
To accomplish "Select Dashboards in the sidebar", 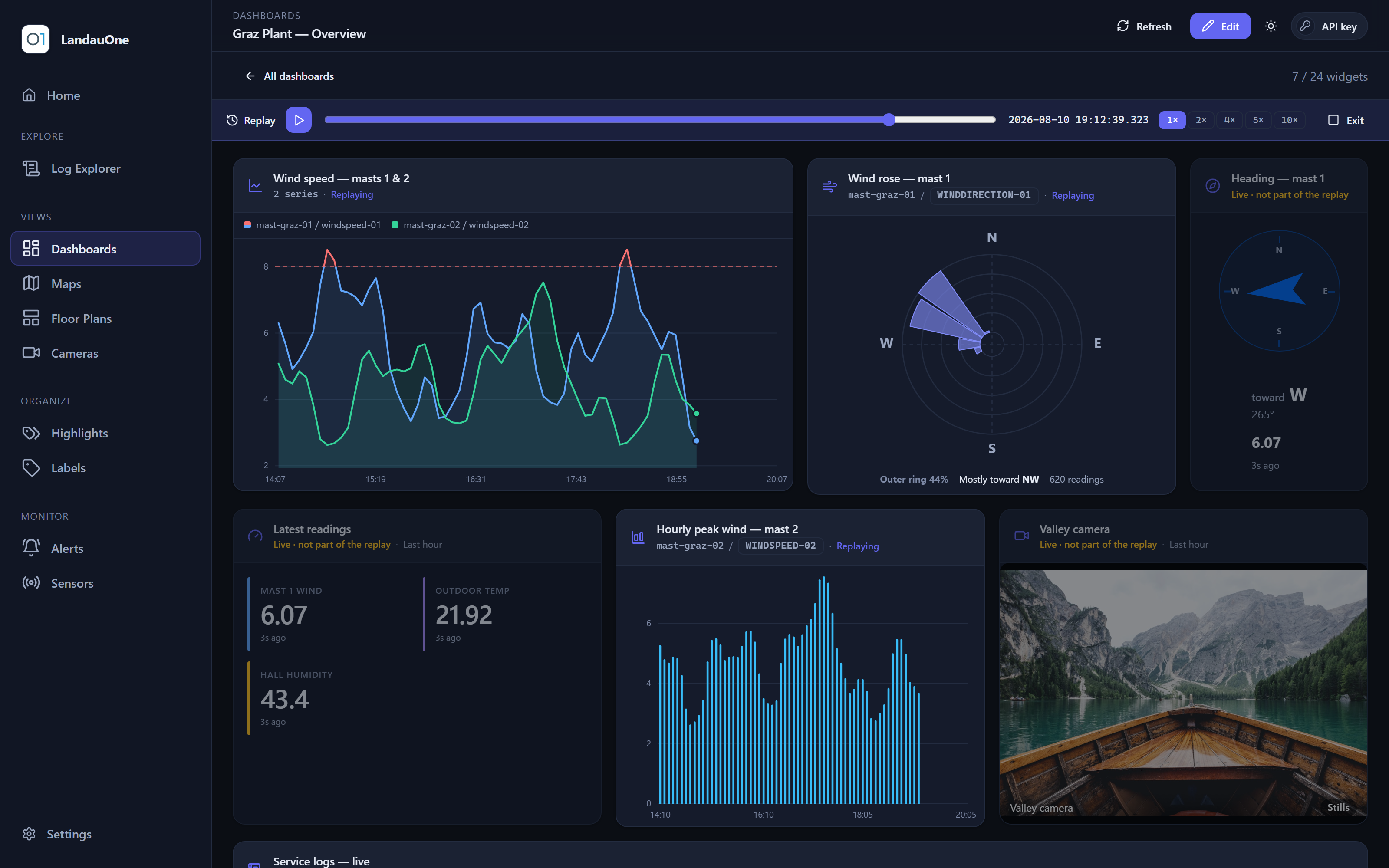I will [105, 249].
